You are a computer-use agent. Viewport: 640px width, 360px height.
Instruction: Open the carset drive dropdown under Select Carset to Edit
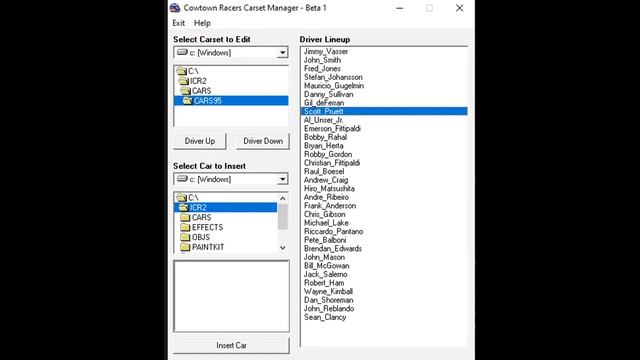(282, 53)
